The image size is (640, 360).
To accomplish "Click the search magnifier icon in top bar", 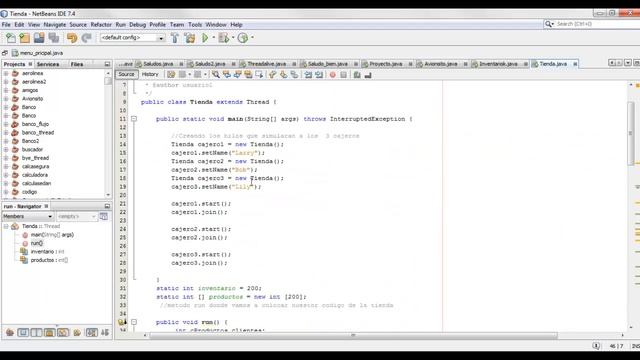I will click(x=549, y=24).
